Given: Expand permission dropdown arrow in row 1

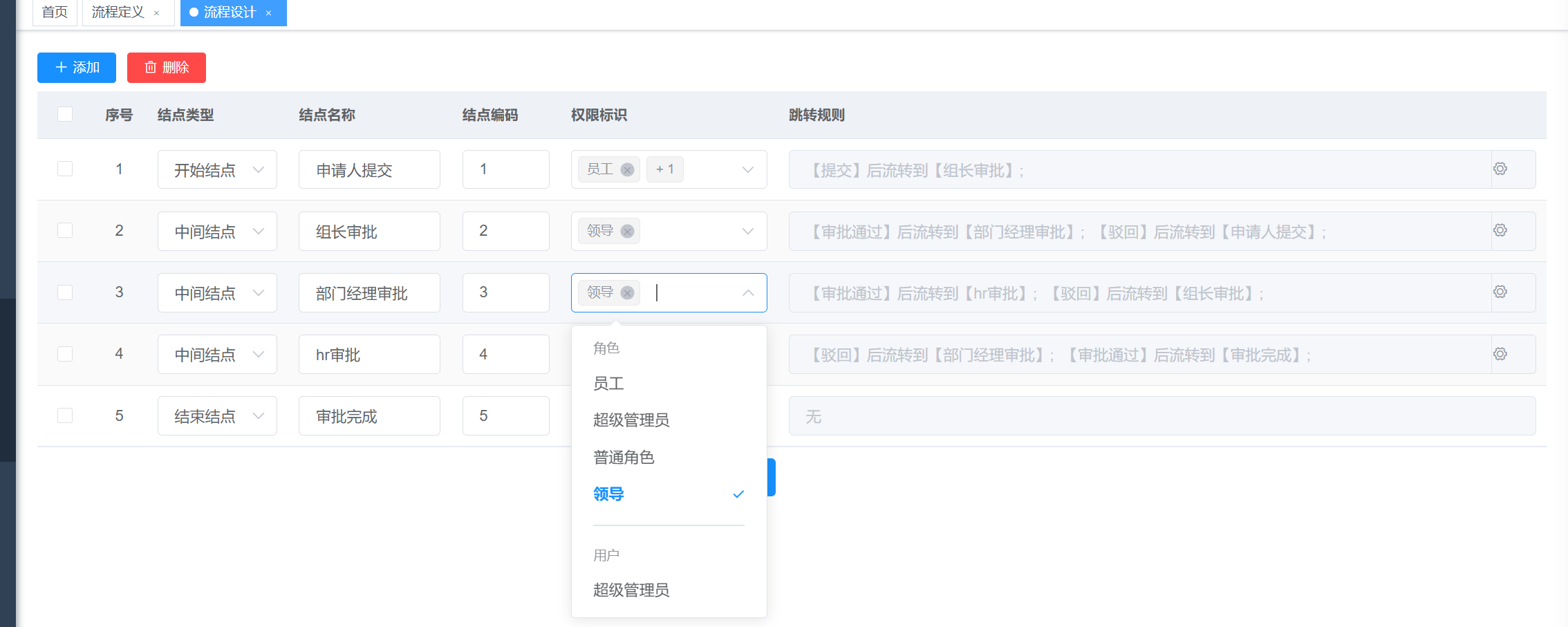Looking at the screenshot, I should coord(747,169).
